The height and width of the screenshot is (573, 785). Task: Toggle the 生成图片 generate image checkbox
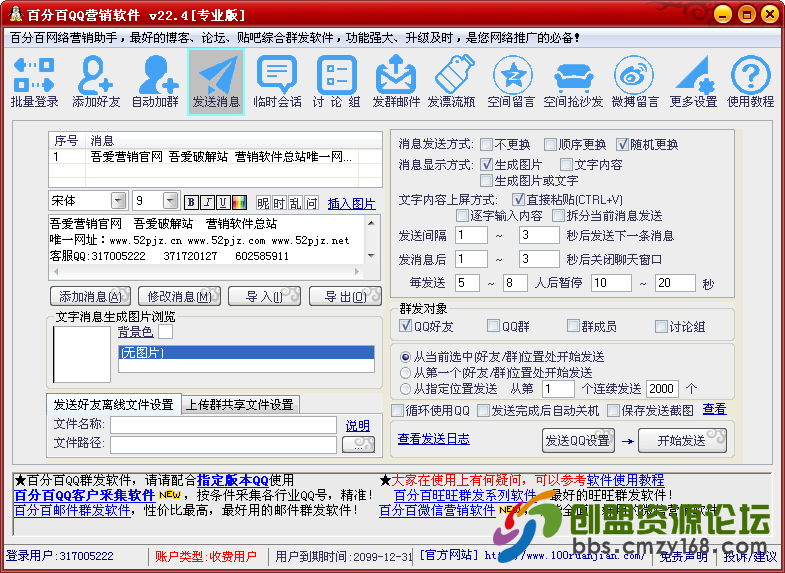point(486,164)
